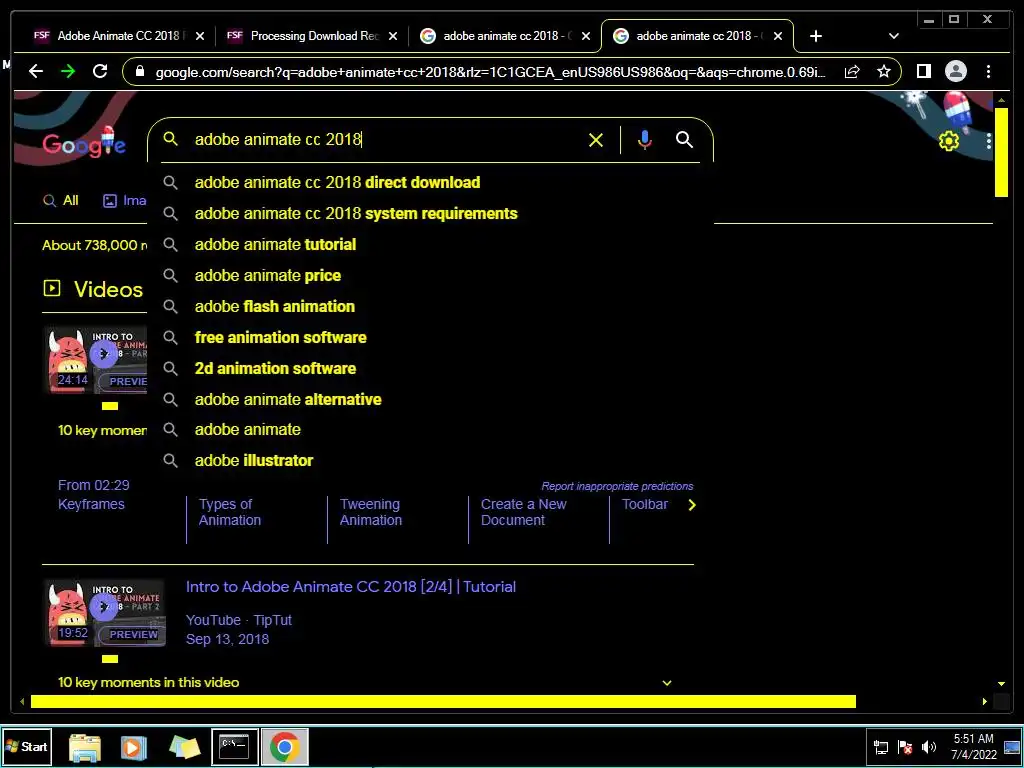The height and width of the screenshot is (768, 1024).
Task: Open the Chrome three-dot menu
Action: [988, 71]
